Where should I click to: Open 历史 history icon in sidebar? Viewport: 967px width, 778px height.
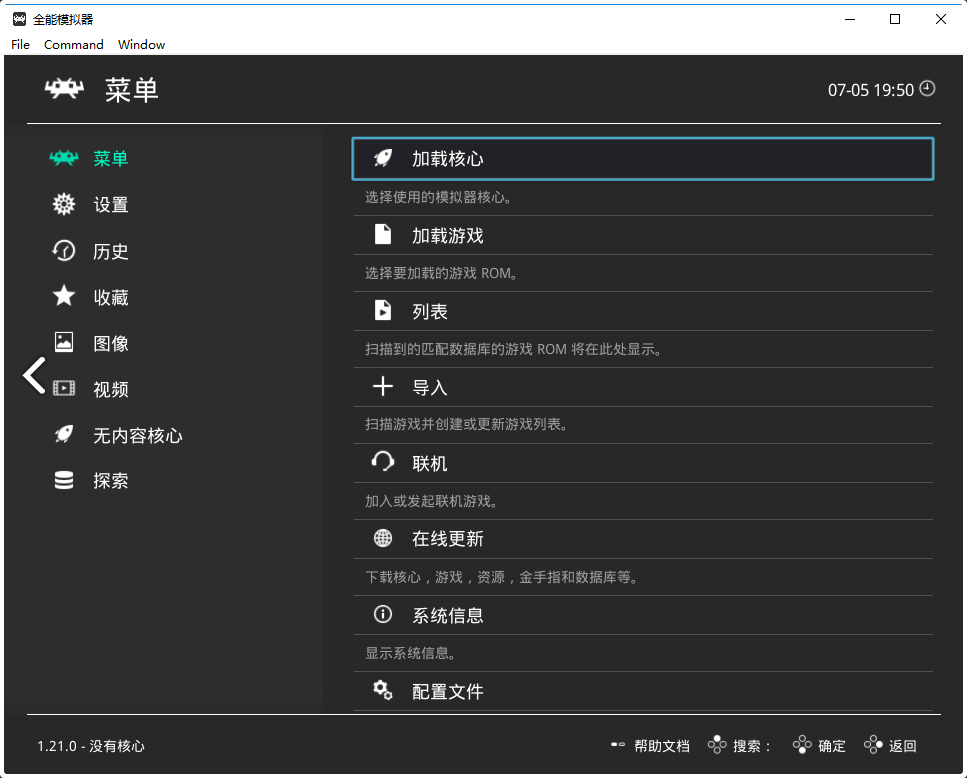pyautogui.click(x=63, y=251)
